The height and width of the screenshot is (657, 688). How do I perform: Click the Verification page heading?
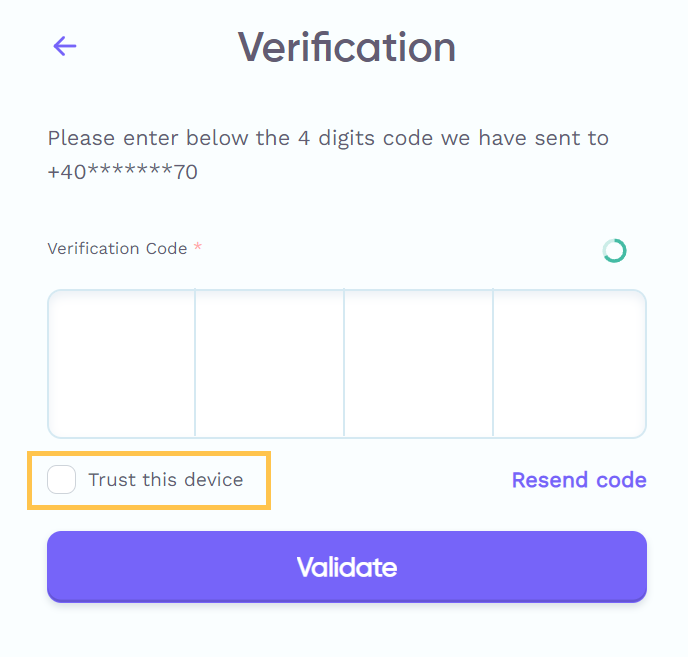[x=346, y=47]
